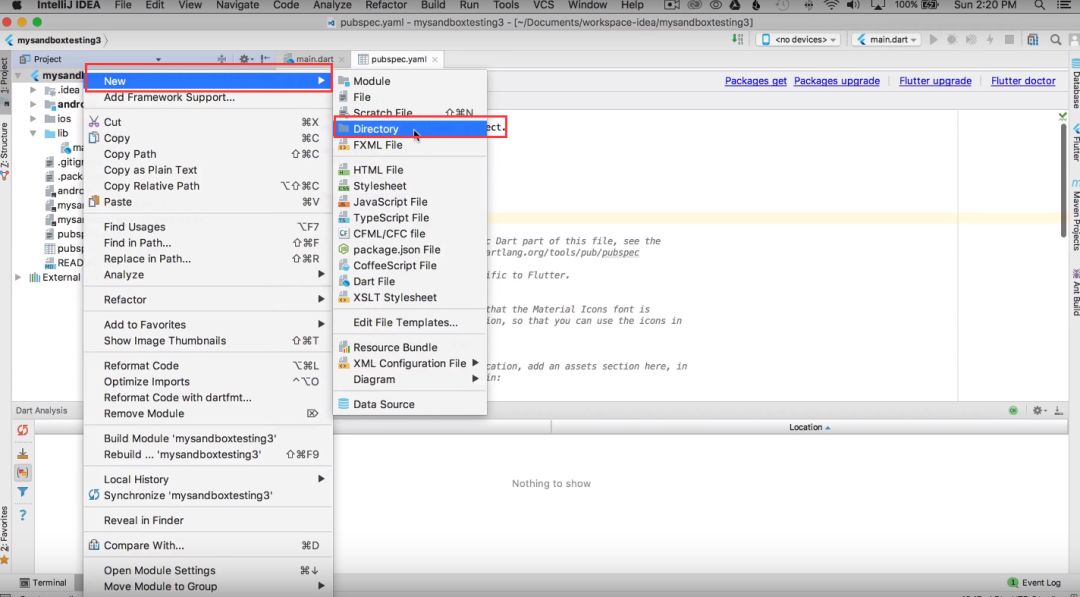Open the Database side tool window
This screenshot has width=1080, height=597.
pos(1074,85)
